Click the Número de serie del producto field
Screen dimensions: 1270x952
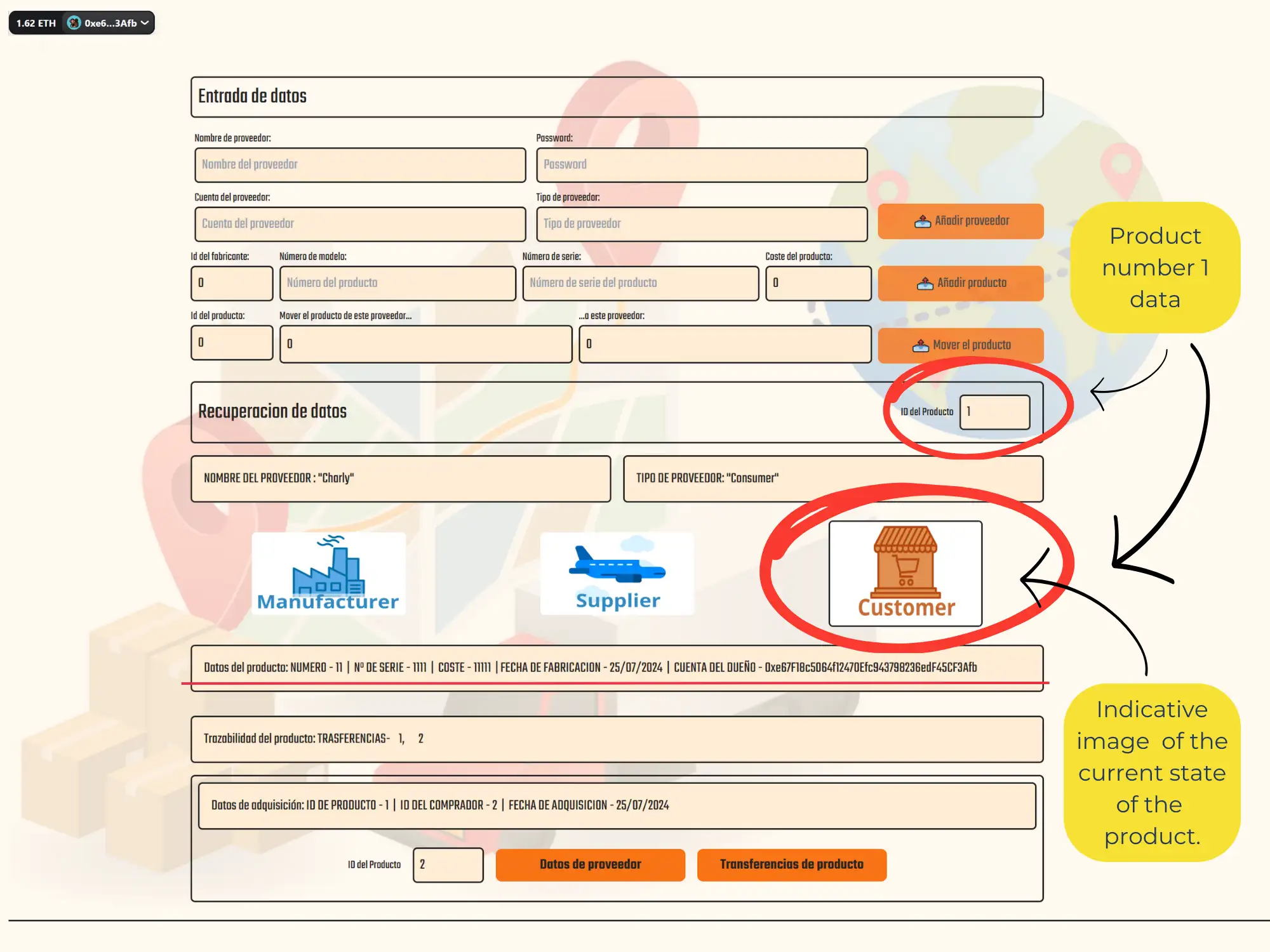[x=640, y=283]
